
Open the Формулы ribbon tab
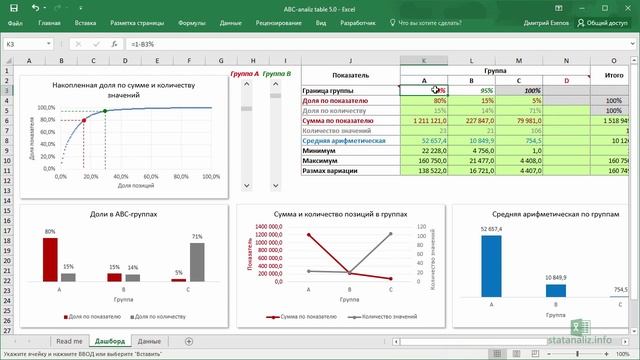point(192,23)
